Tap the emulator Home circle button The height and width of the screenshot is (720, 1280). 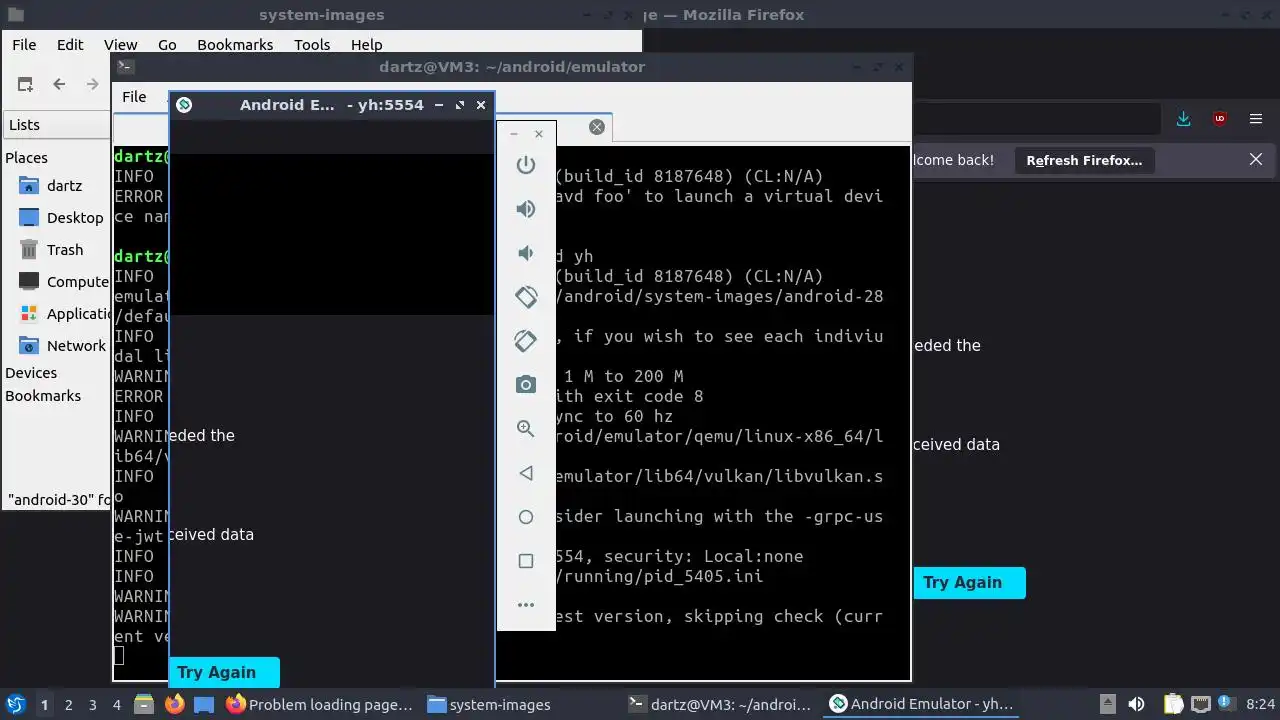(x=526, y=517)
